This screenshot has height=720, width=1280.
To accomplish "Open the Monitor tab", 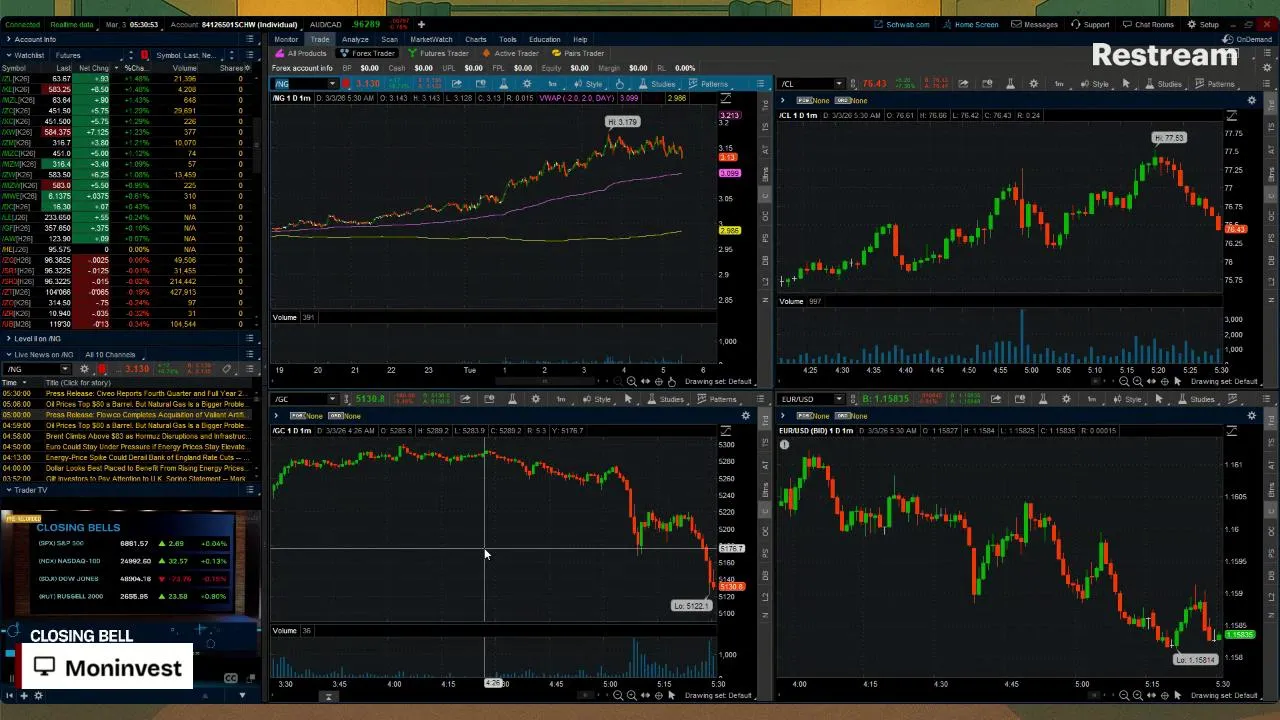I will coord(286,39).
